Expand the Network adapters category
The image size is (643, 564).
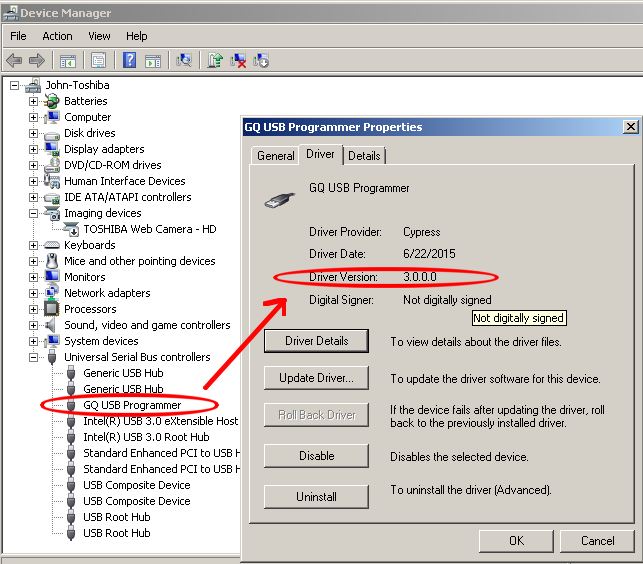click(x=33, y=293)
